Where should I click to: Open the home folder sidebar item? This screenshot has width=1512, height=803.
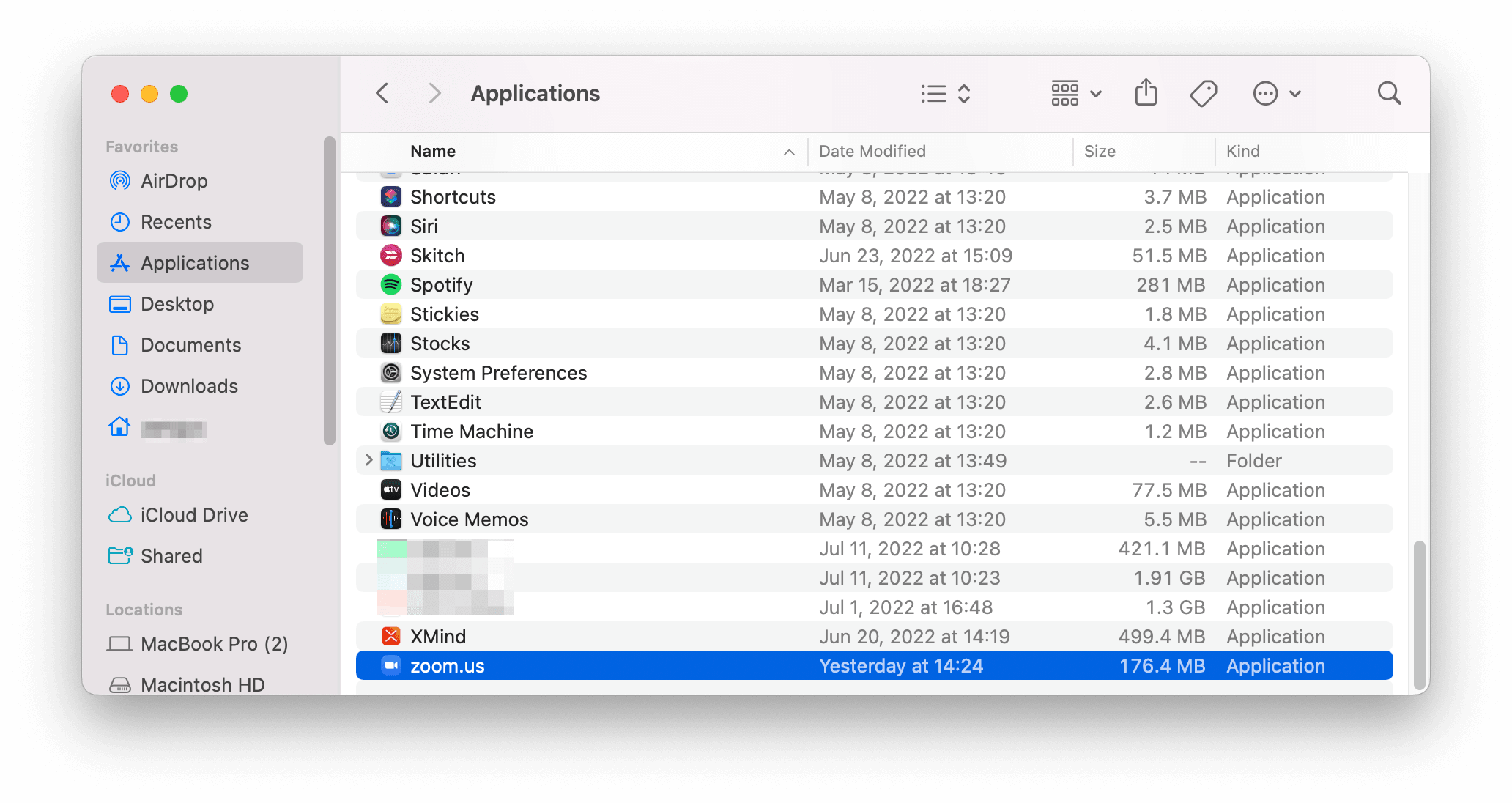[199, 428]
